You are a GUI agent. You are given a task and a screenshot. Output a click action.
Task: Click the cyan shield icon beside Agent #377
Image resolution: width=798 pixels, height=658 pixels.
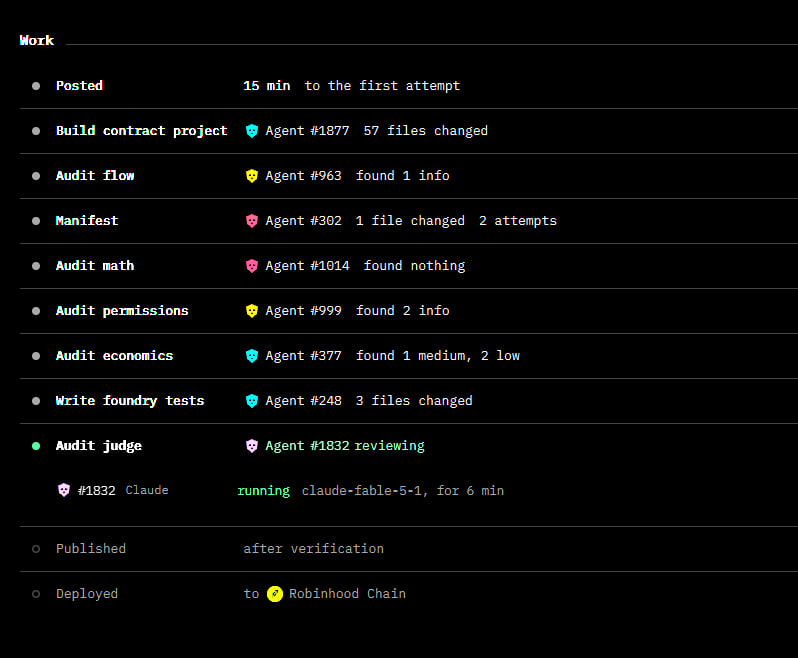tap(251, 356)
